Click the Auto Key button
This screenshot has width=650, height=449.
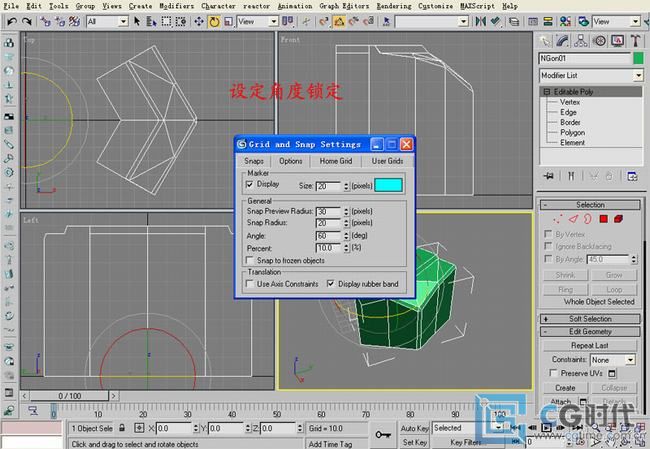click(414, 428)
